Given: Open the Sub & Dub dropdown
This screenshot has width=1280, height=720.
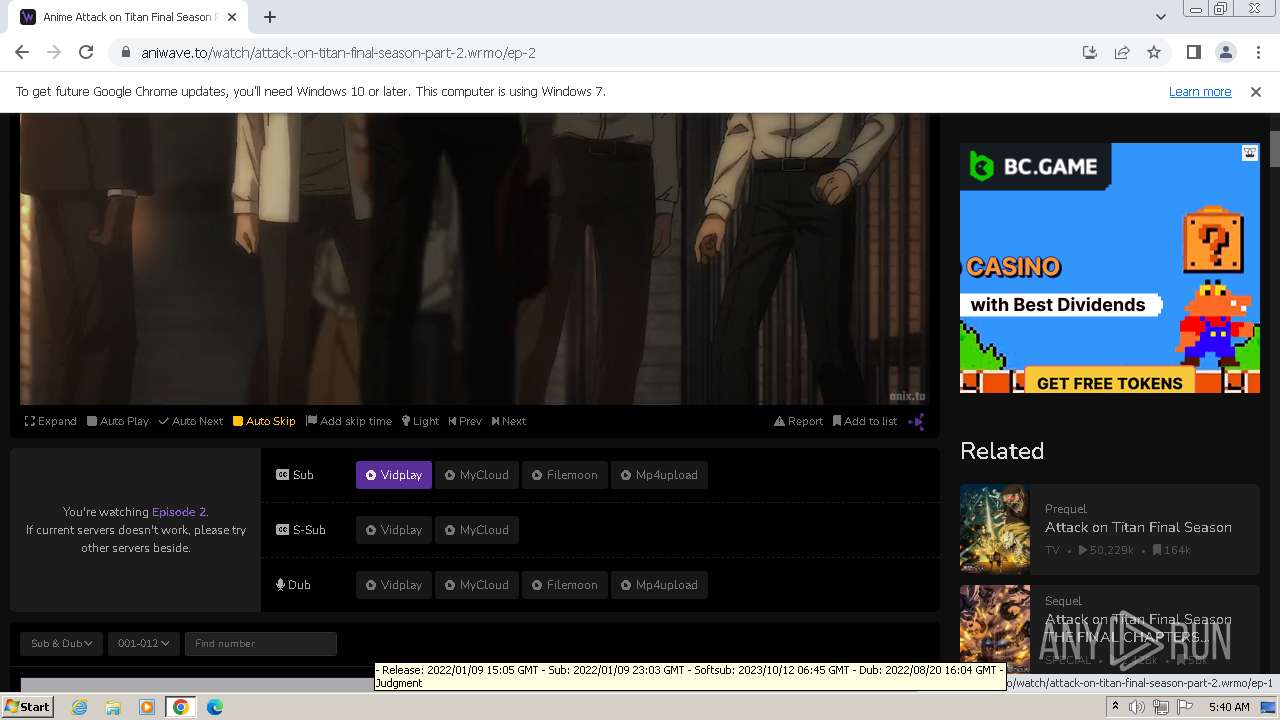Looking at the screenshot, I should click(62, 643).
